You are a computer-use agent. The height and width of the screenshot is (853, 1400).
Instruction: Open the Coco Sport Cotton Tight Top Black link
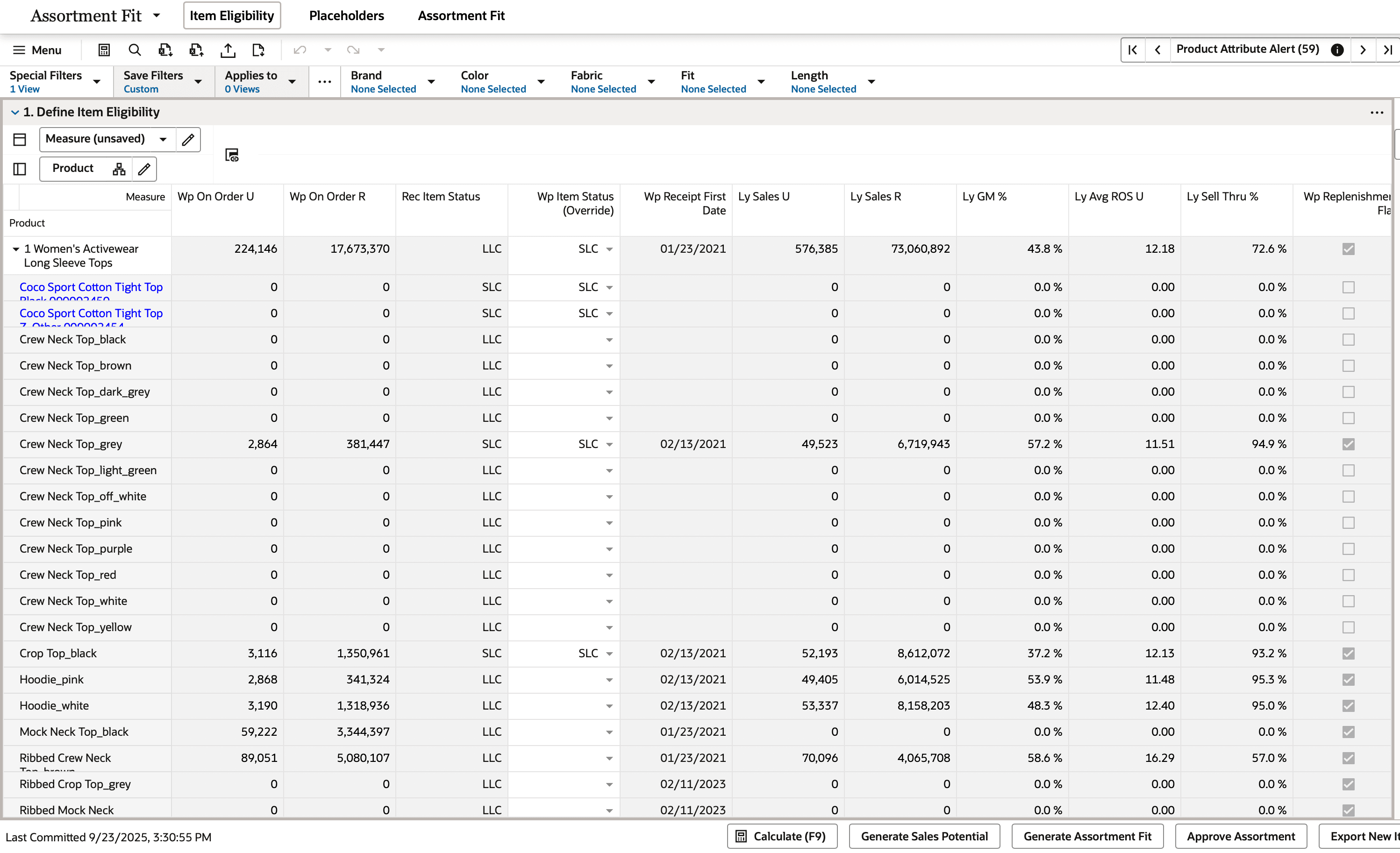[91, 287]
